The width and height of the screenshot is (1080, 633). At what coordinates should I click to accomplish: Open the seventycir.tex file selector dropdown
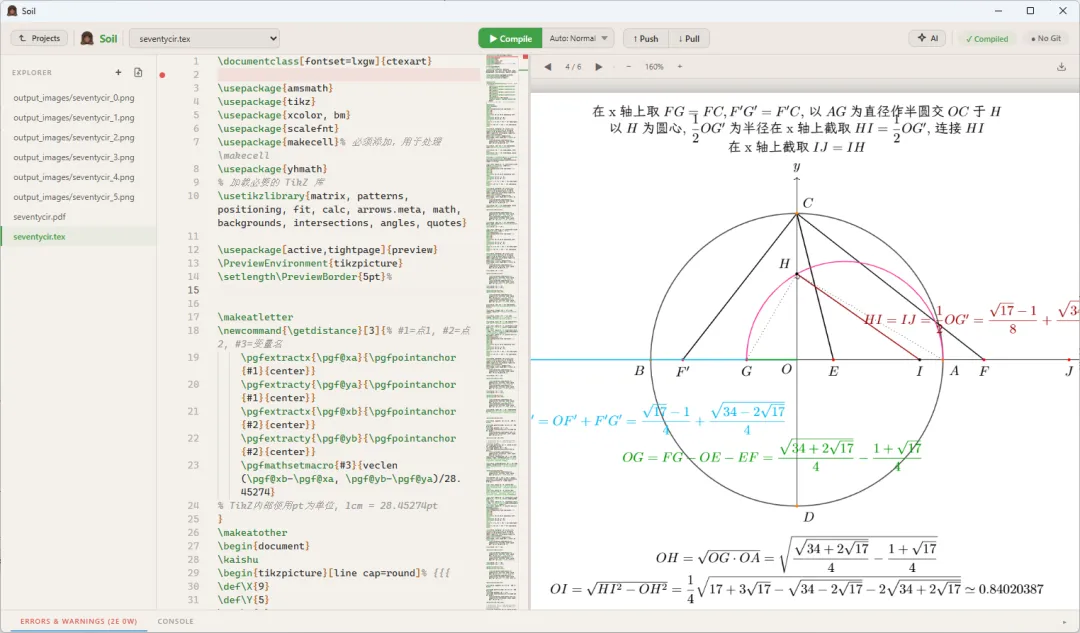pos(204,38)
